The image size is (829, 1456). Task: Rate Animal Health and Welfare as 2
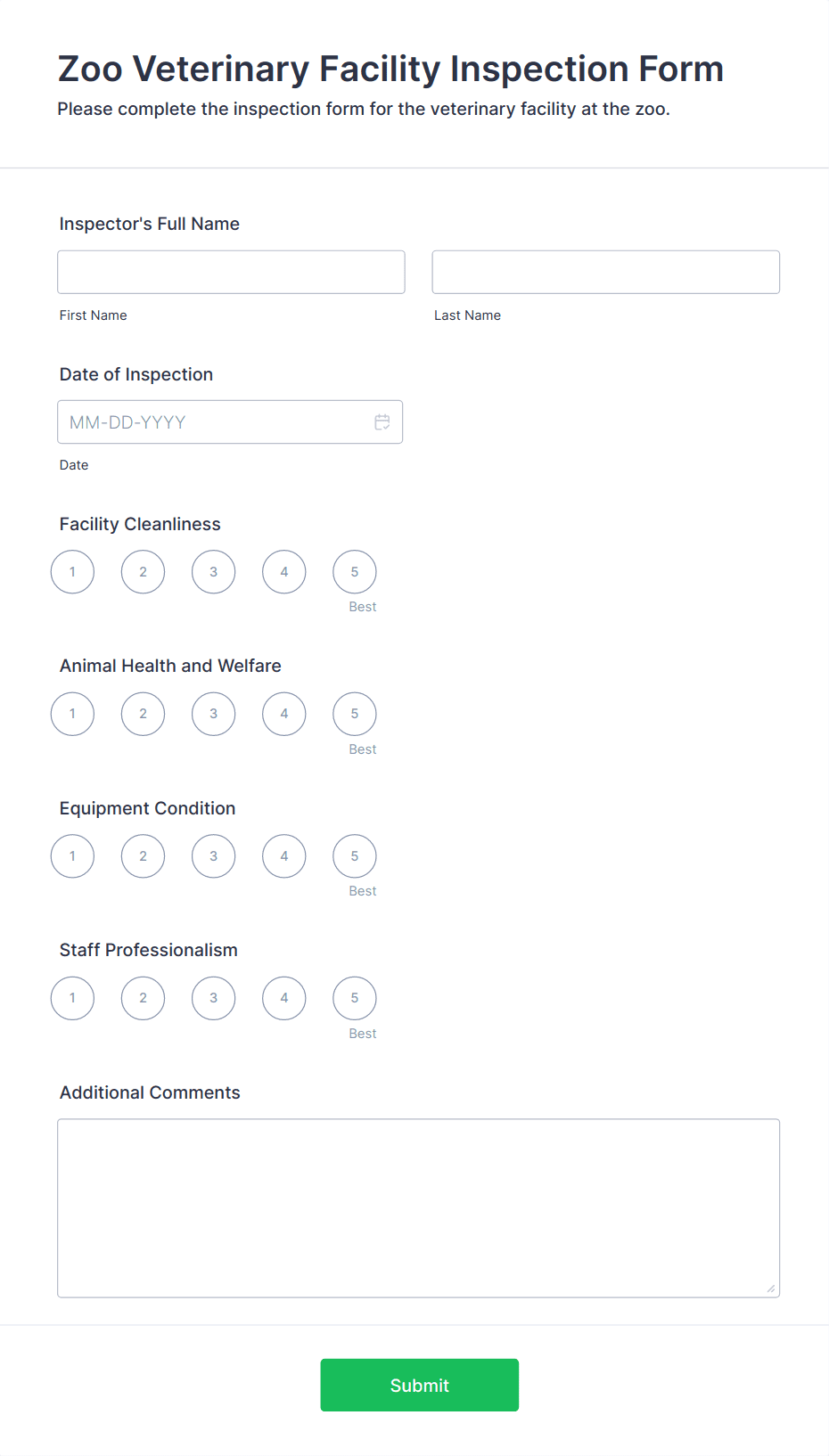pyautogui.click(x=144, y=714)
